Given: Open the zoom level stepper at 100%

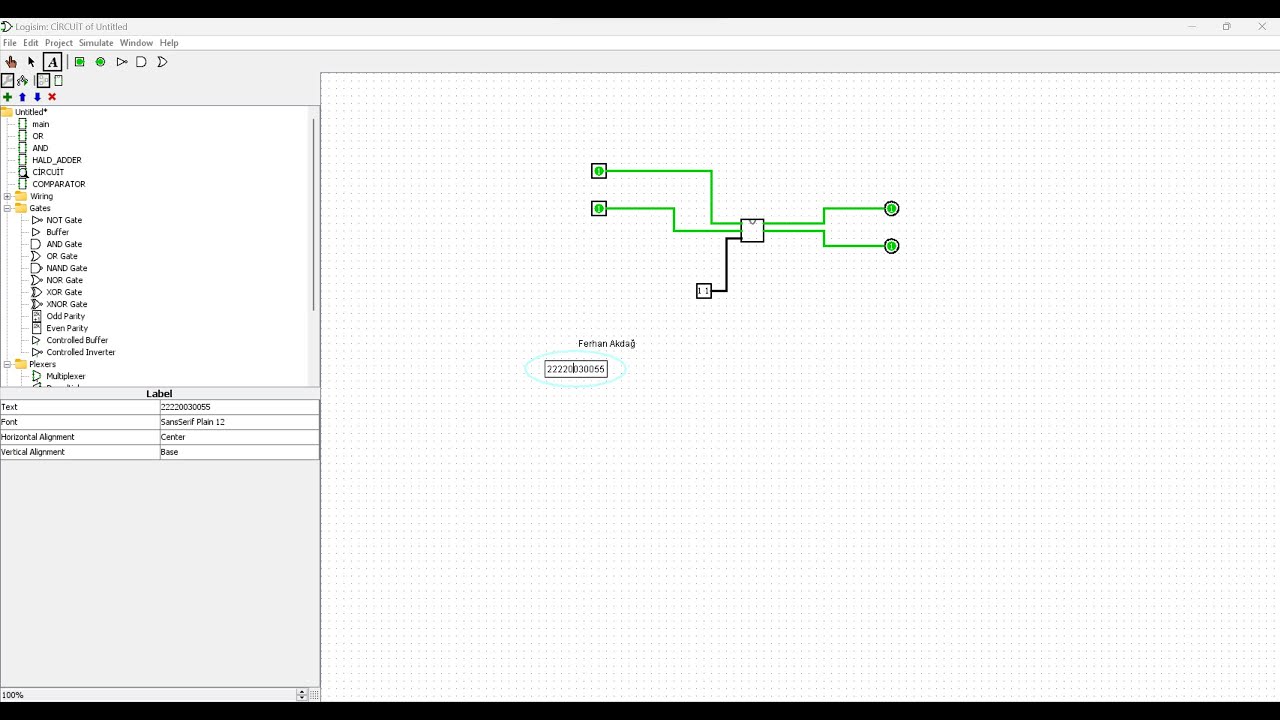Looking at the screenshot, I should coord(302,694).
